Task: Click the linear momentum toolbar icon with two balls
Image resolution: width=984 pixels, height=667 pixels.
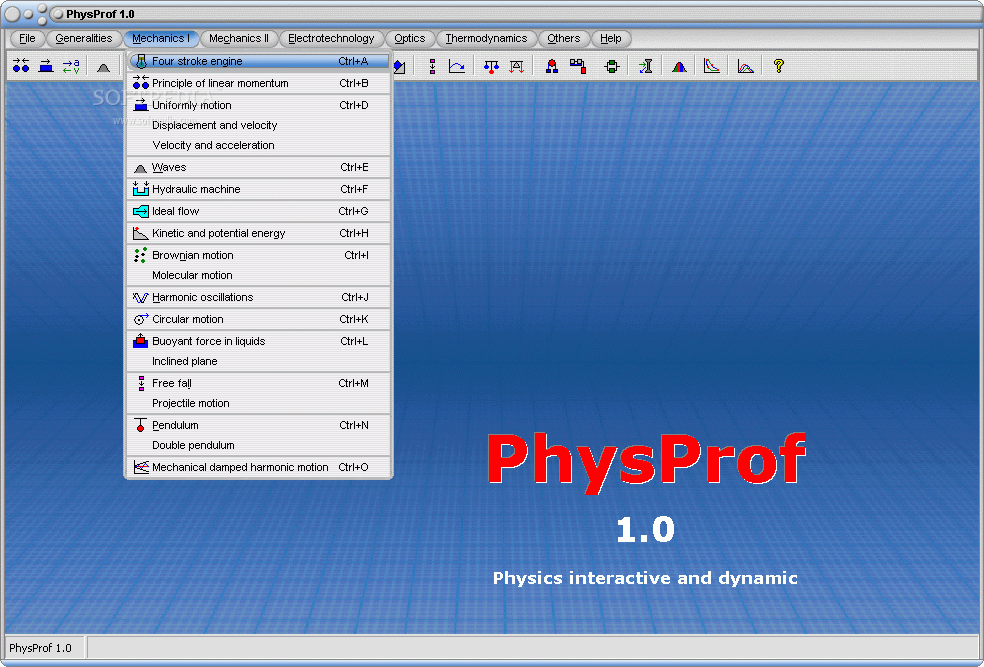Action: pyautogui.click(x=21, y=66)
